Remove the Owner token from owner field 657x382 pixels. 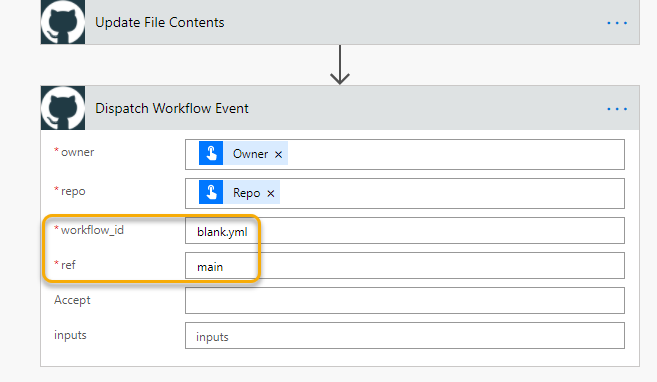[278, 155]
